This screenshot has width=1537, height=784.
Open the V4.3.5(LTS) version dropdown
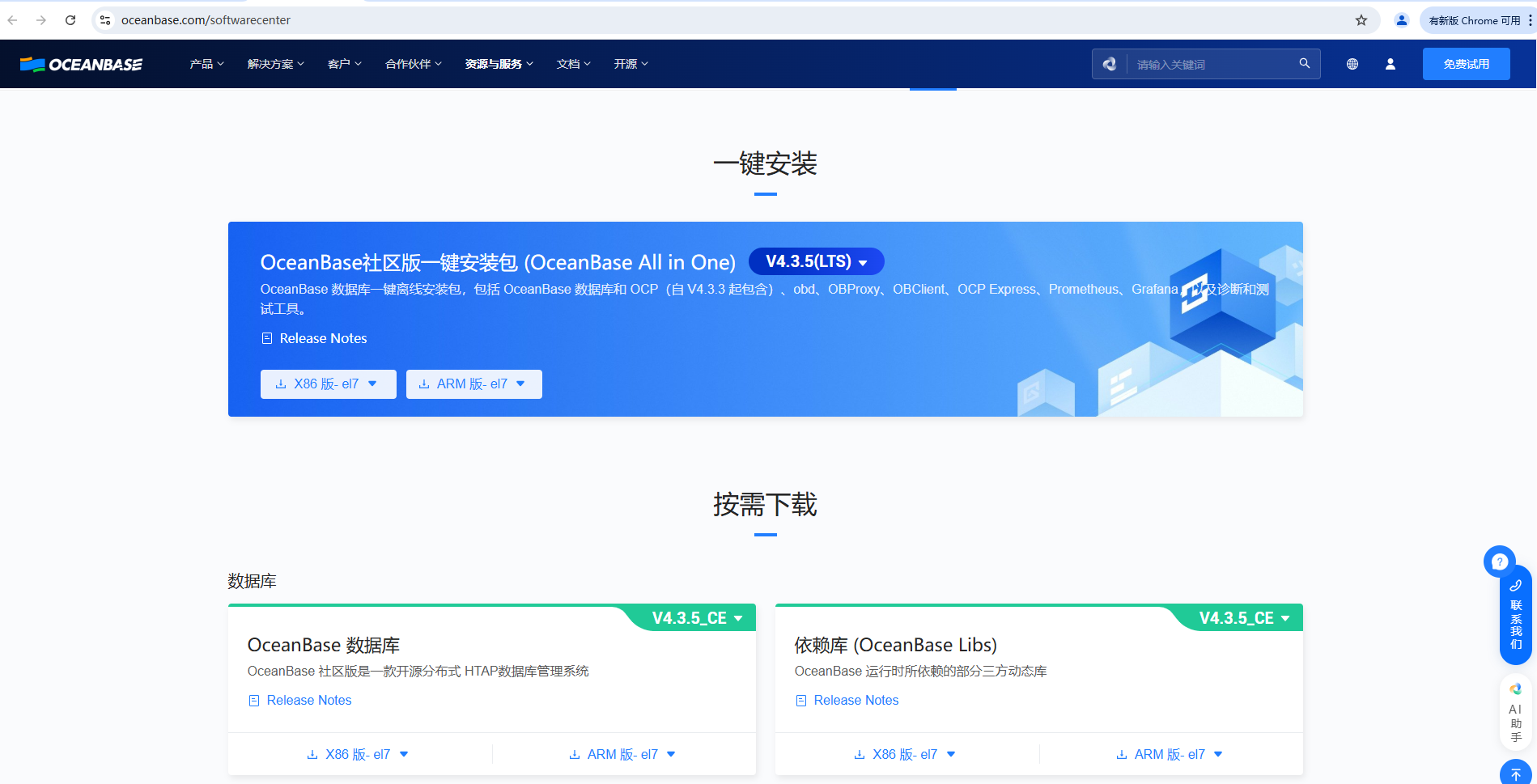816,261
